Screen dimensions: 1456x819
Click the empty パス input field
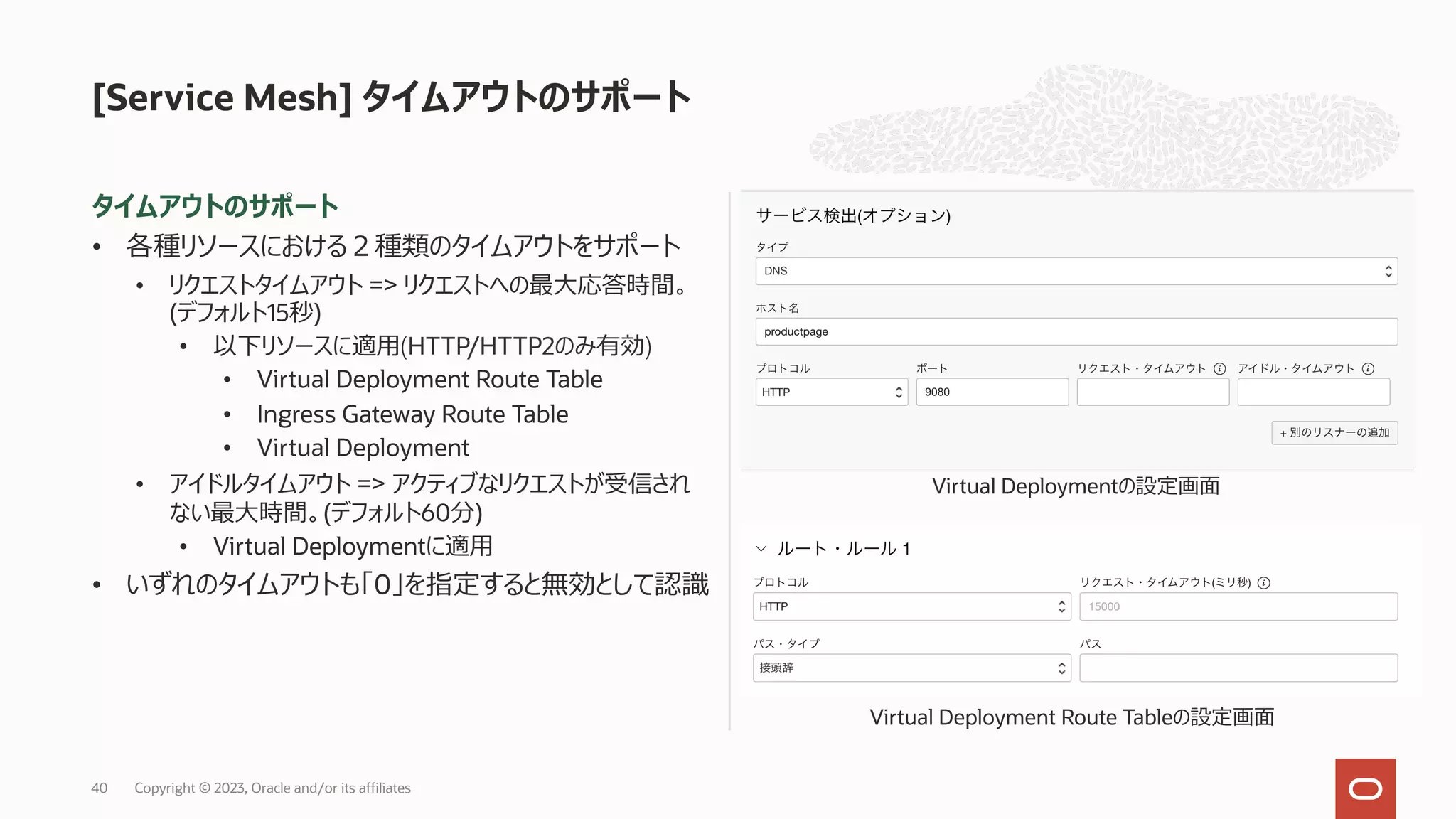pos(1238,668)
